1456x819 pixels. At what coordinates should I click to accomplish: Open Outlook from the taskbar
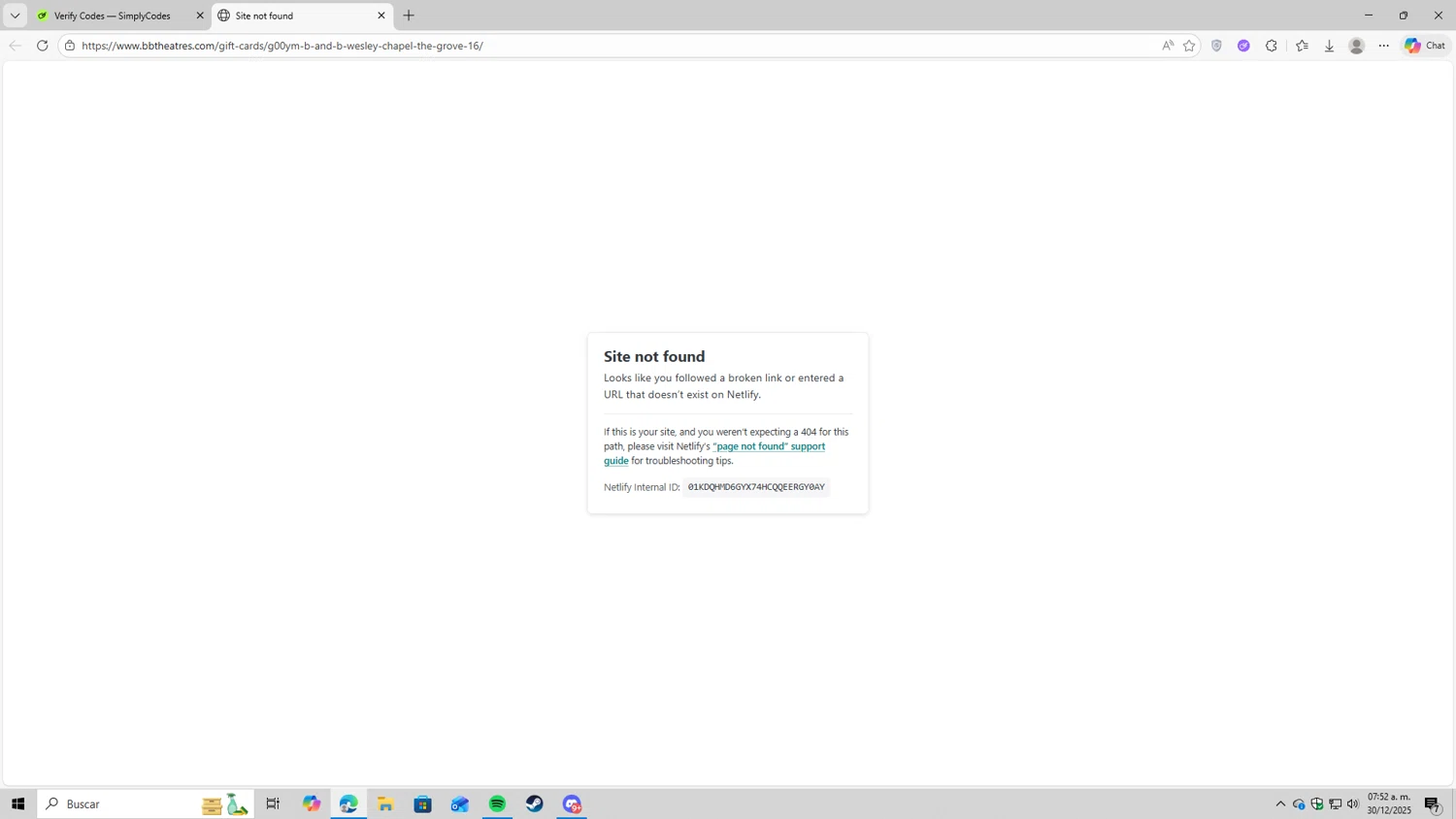coord(460,803)
